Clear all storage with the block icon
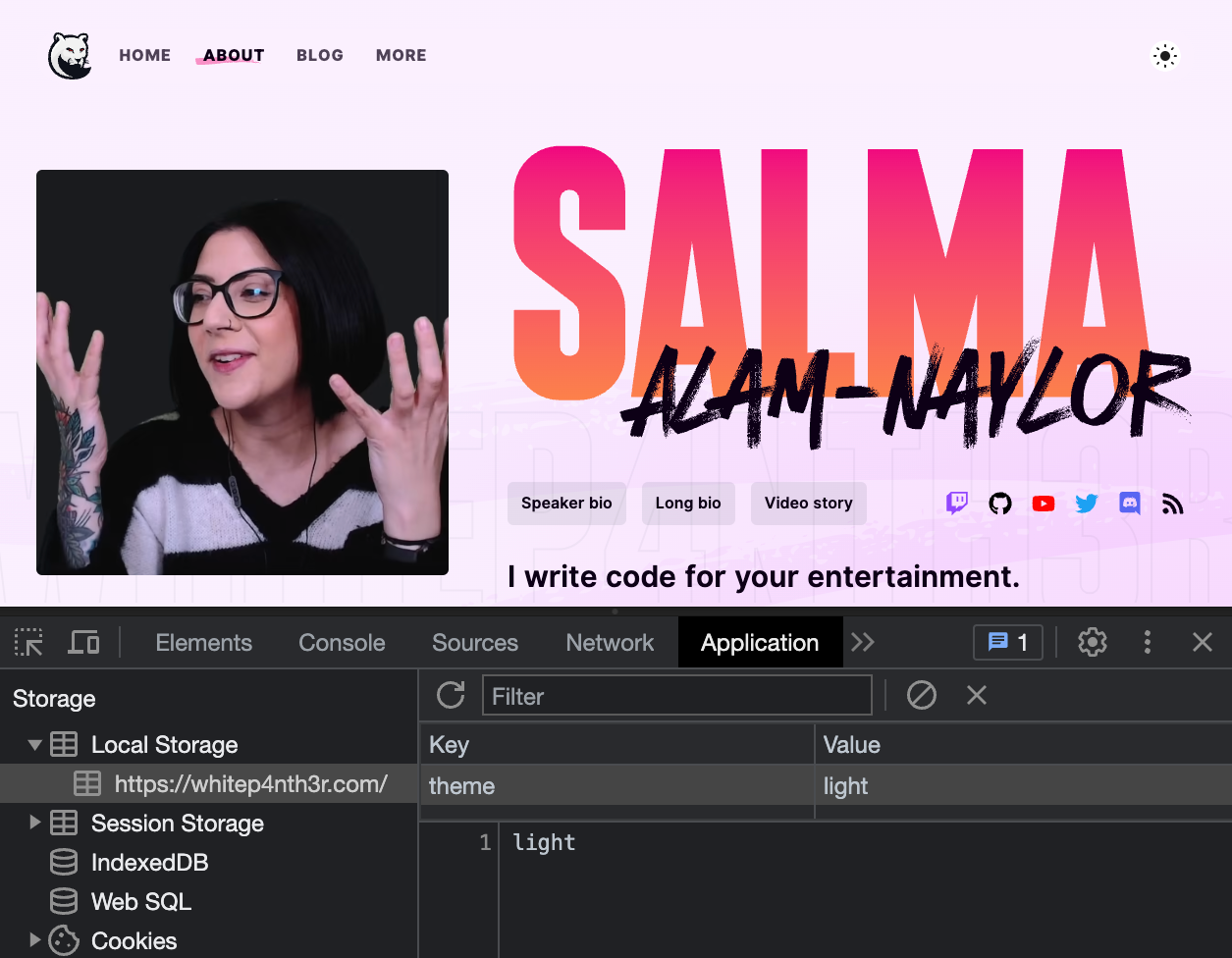 tap(921, 695)
